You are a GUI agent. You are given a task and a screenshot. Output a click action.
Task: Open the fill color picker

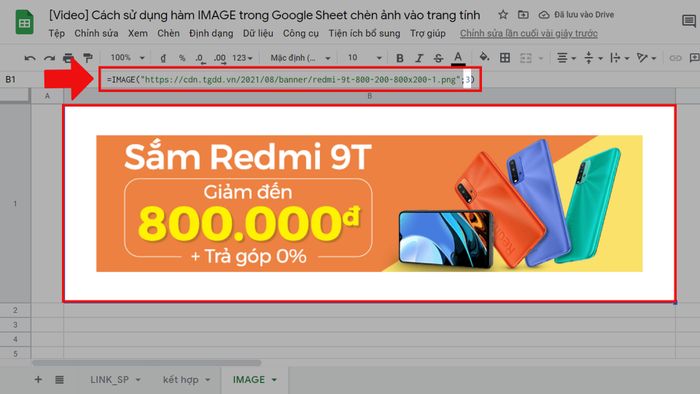[484, 57]
